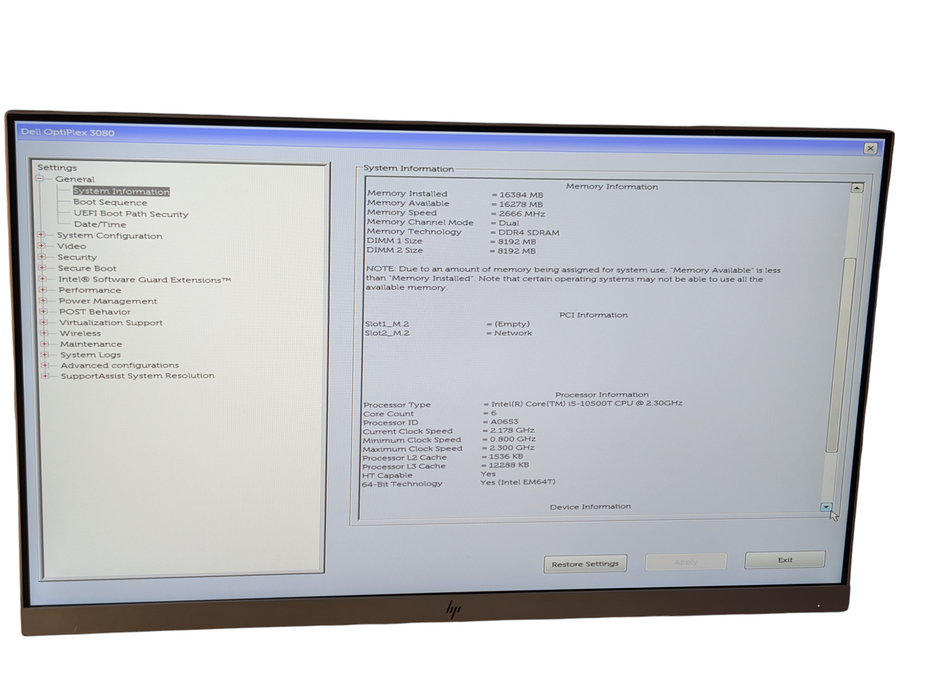Expand the Video settings node
This screenshot has height=700, width=930.
click(42, 246)
